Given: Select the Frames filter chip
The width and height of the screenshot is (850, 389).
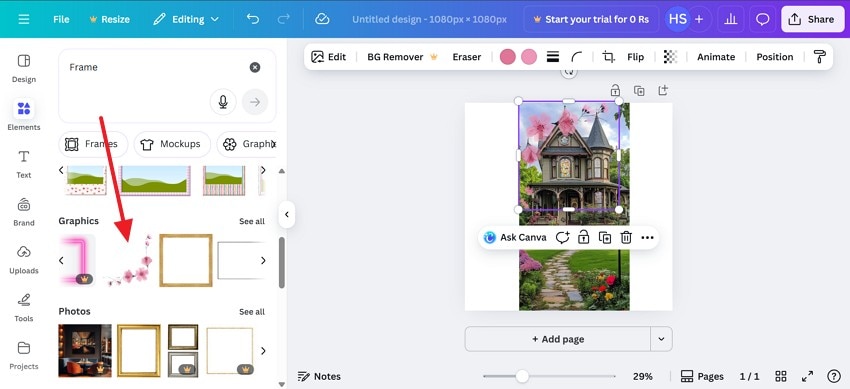Looking at the screenshot, I should point(93,144).
